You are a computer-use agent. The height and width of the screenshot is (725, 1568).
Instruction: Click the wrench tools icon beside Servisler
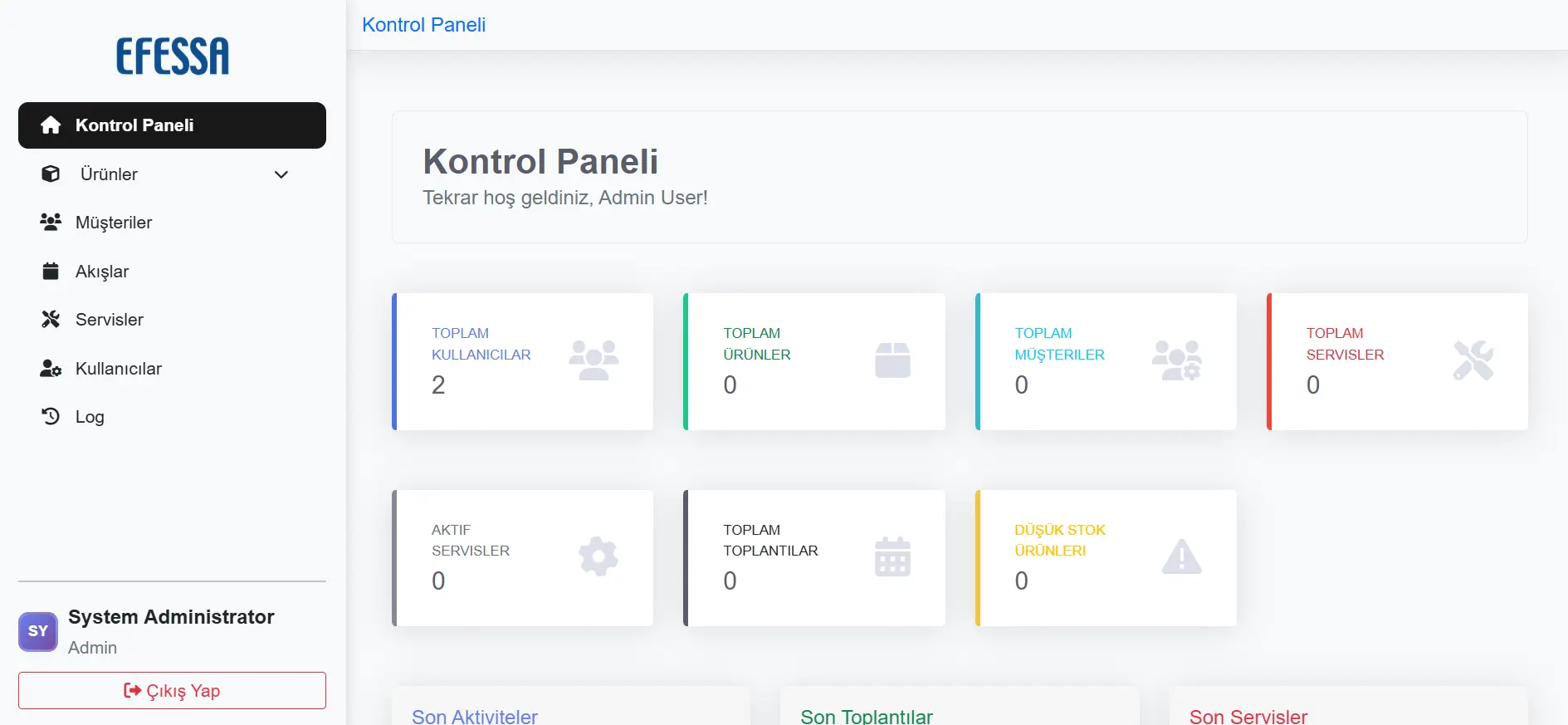coord(51,320)
